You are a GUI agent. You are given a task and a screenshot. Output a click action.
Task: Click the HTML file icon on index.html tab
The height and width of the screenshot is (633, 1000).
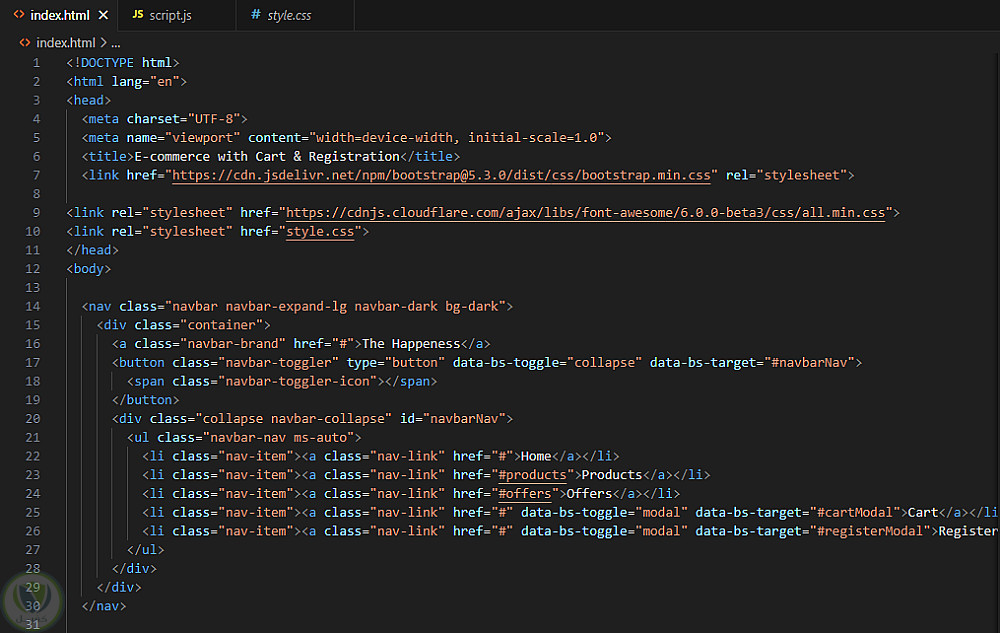pos(19,15)
